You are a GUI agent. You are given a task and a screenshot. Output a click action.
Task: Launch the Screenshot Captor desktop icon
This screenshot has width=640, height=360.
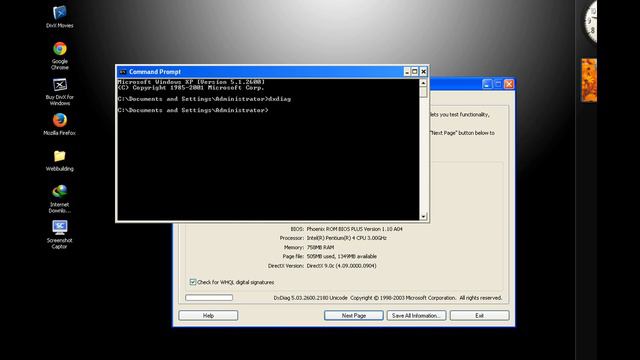[x=60, y=234]
